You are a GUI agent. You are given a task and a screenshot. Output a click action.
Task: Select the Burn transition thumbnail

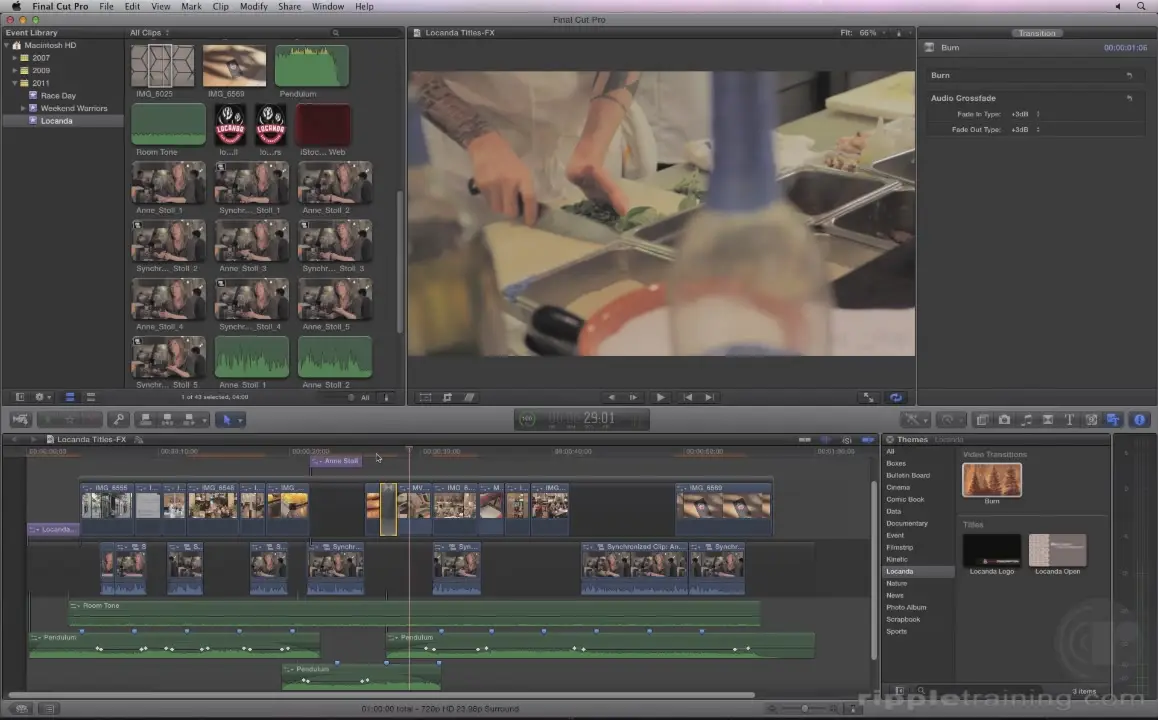click(x=991, y=480)
